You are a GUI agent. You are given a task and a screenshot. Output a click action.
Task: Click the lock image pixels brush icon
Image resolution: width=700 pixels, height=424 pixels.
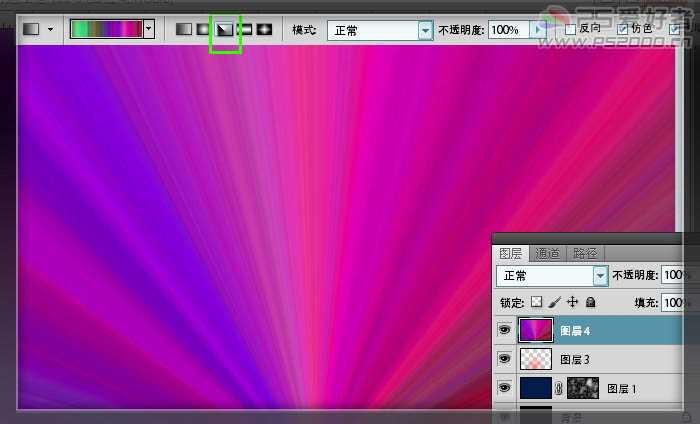pos(554,301)
